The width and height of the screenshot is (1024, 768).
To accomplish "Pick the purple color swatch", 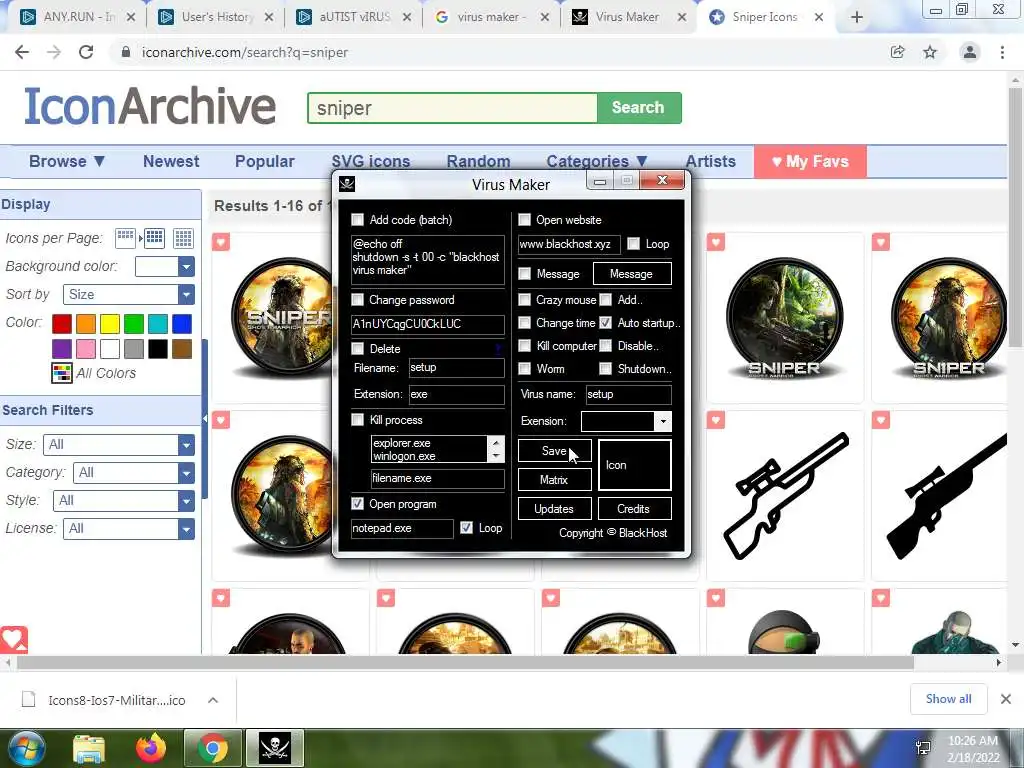I will click(62, 349).
